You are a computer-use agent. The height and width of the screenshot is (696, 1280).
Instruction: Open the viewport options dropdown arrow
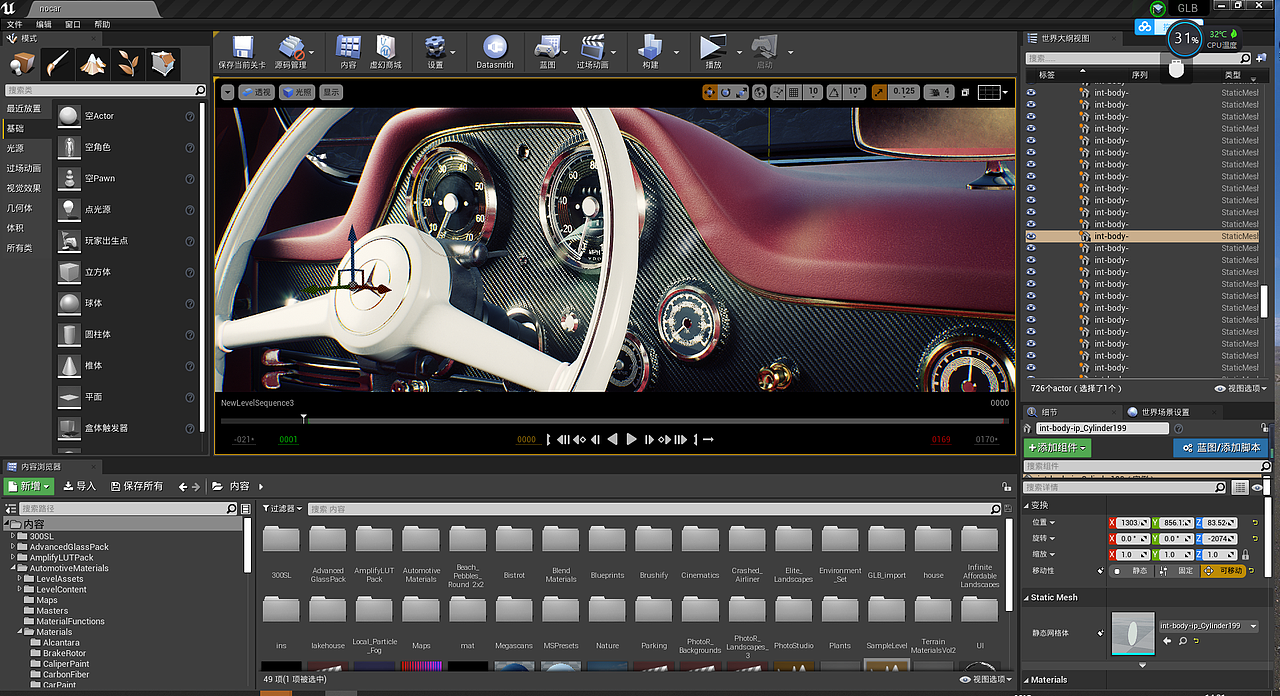[227, 92]
